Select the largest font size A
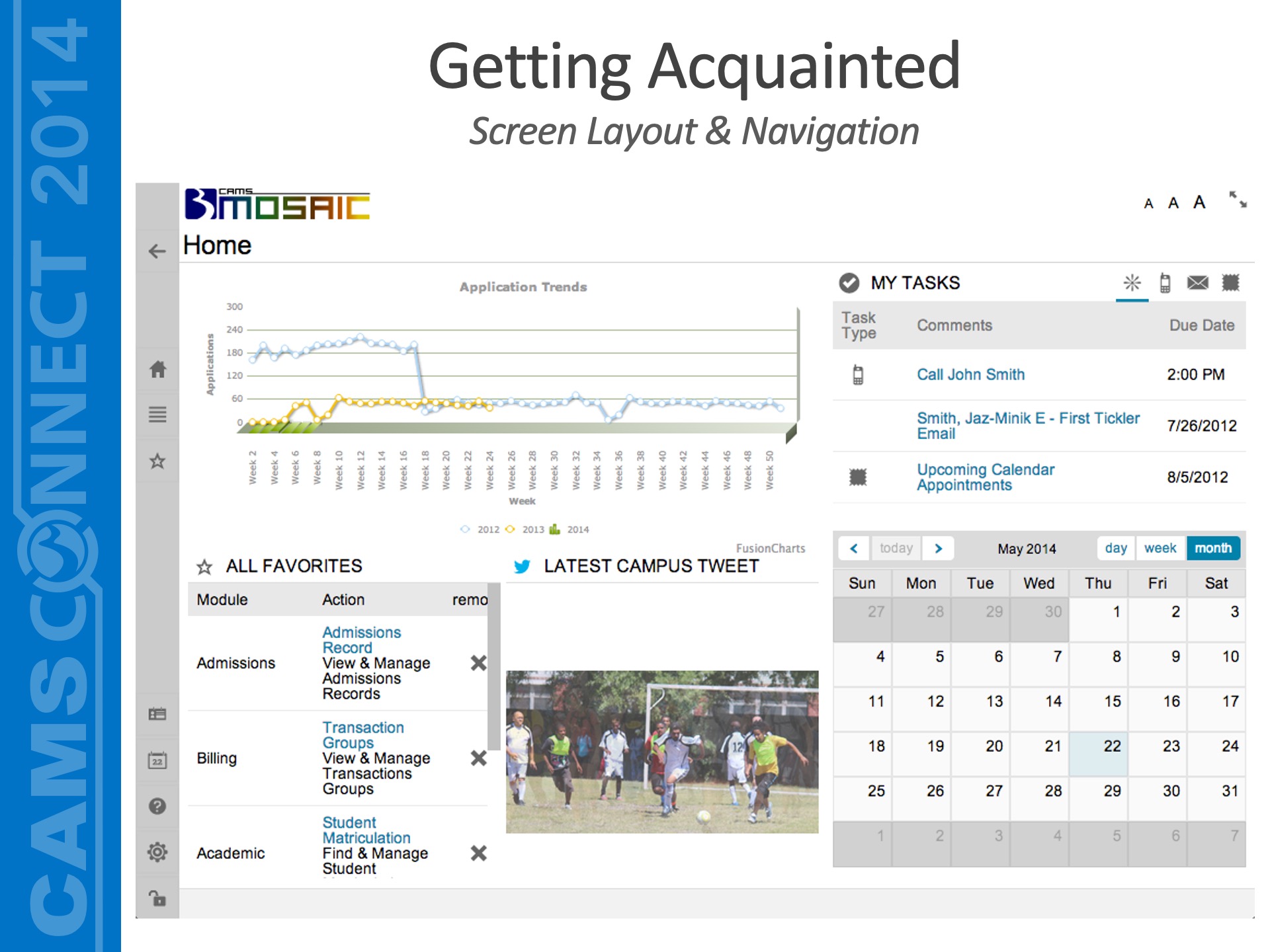 pos(1199,202)
